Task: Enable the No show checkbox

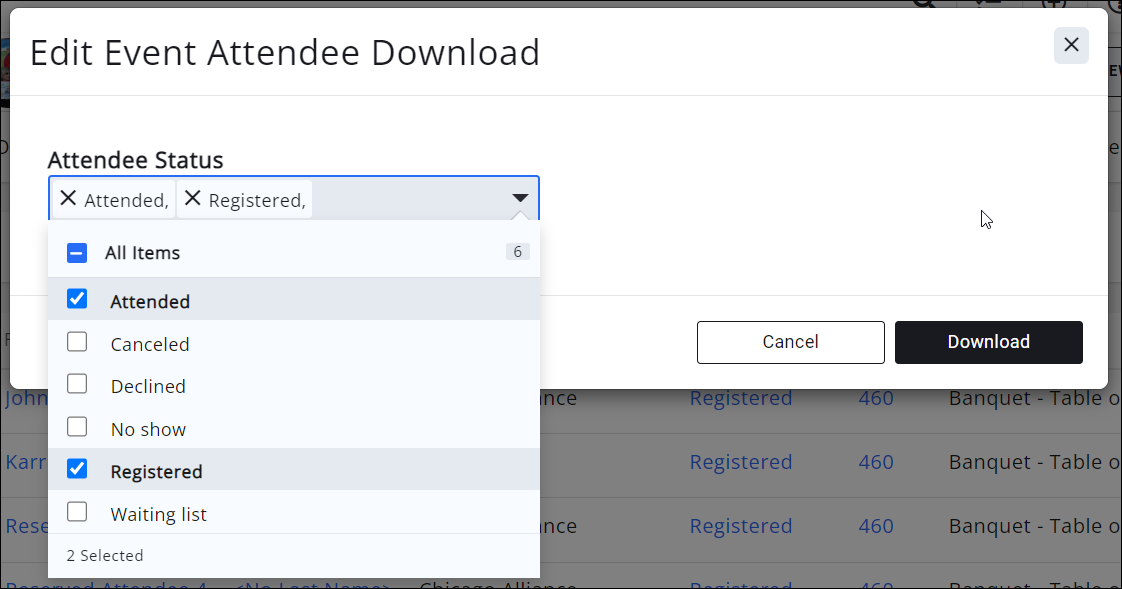Action: [x=77, y=427]
